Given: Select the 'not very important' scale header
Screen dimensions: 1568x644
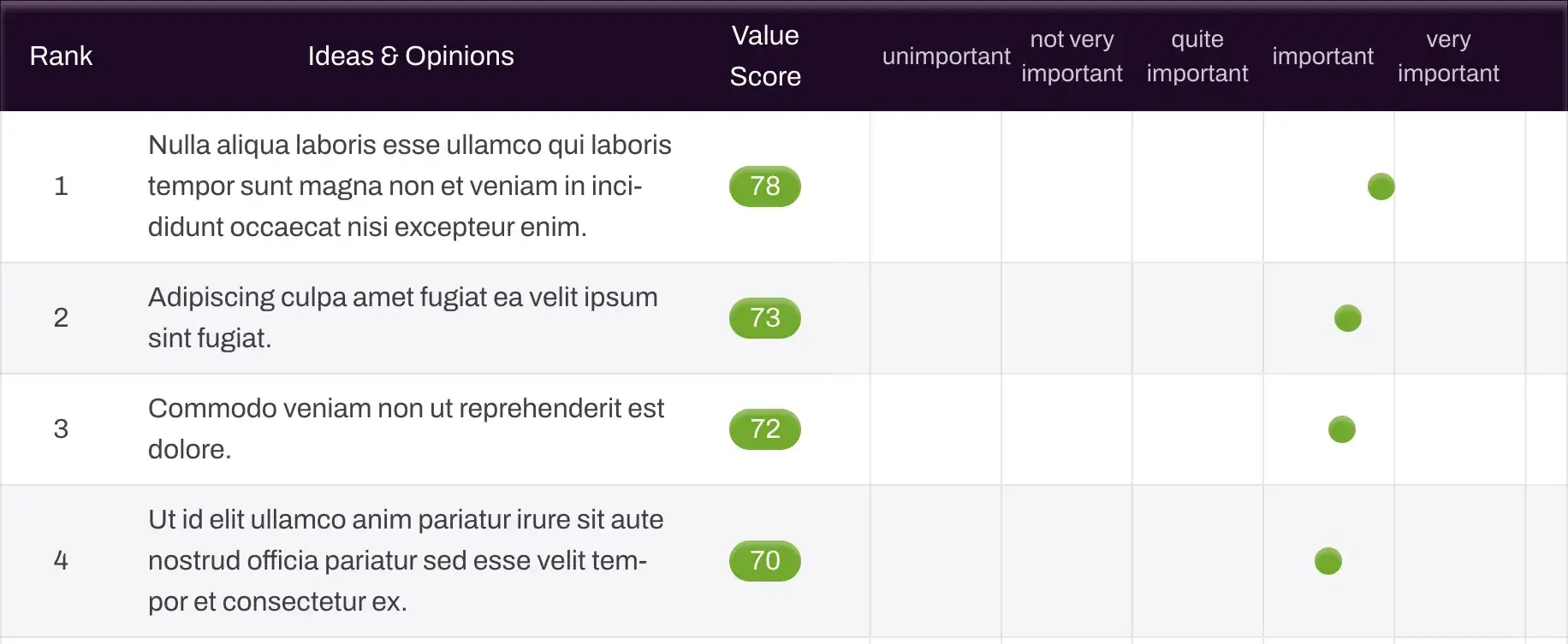Looking at the screenshot, I should click(1072, 56).
